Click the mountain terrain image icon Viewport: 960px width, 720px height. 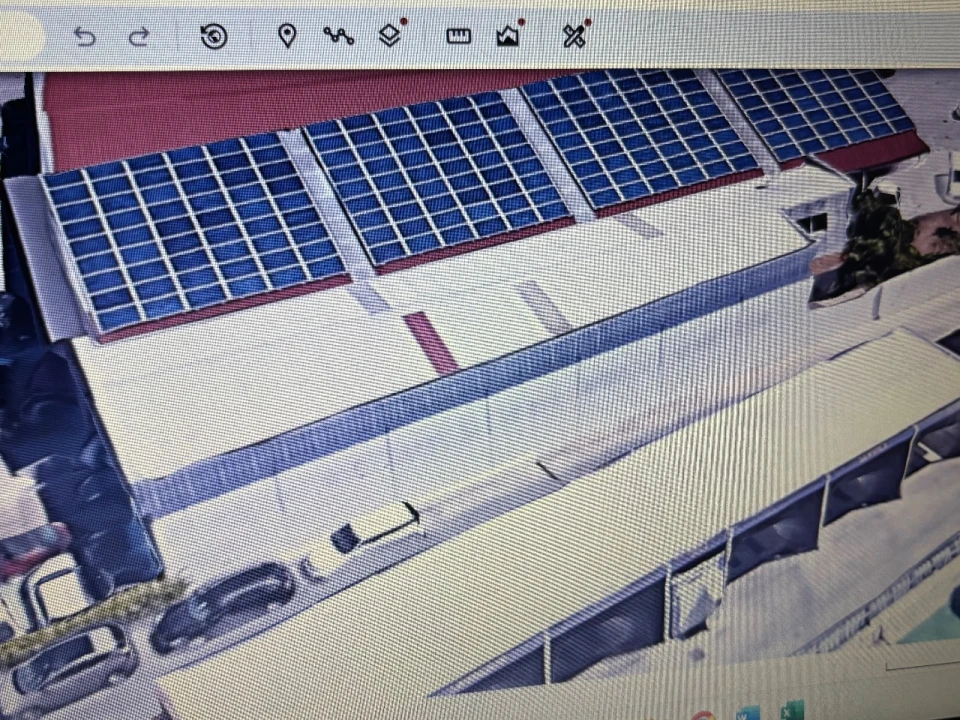(x=508, y=36)
